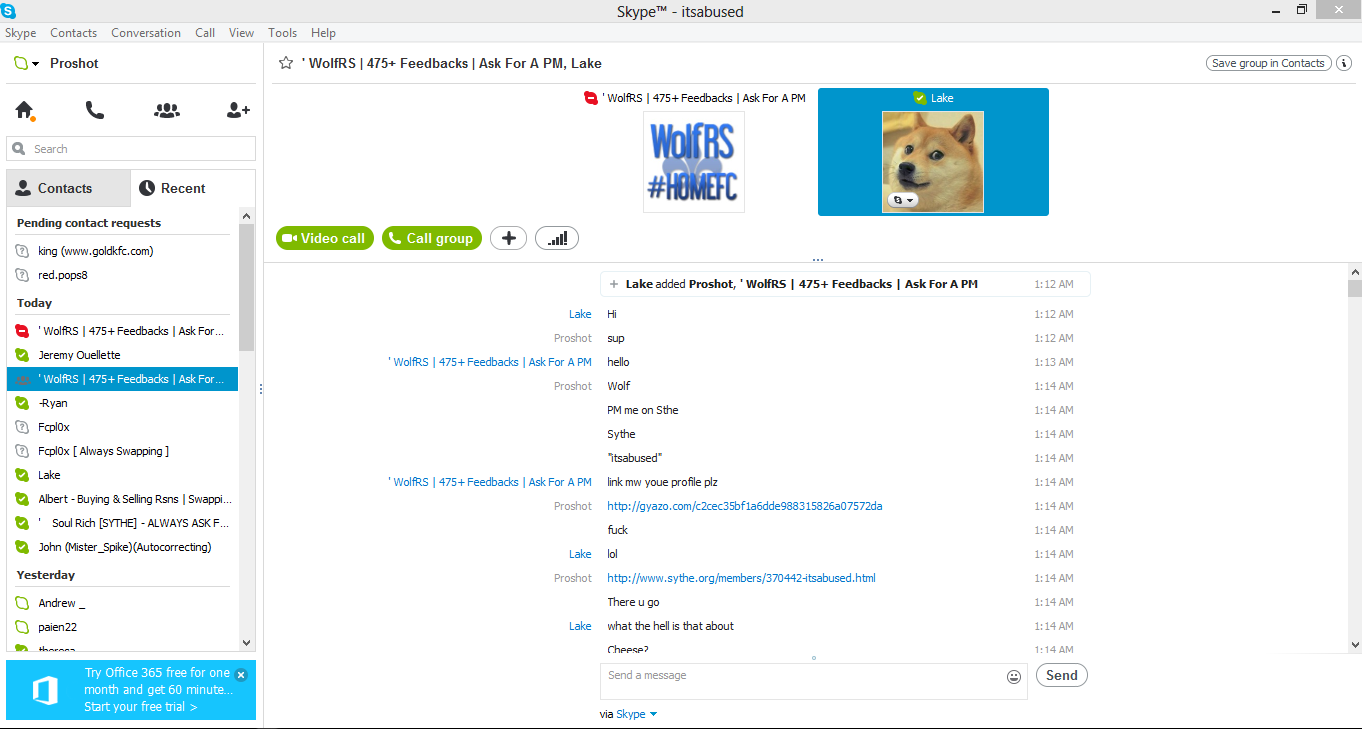This screenshot has width=1362, height=729.
Task: Click the chat scroll down arrow
Action: pos(1355,645)
